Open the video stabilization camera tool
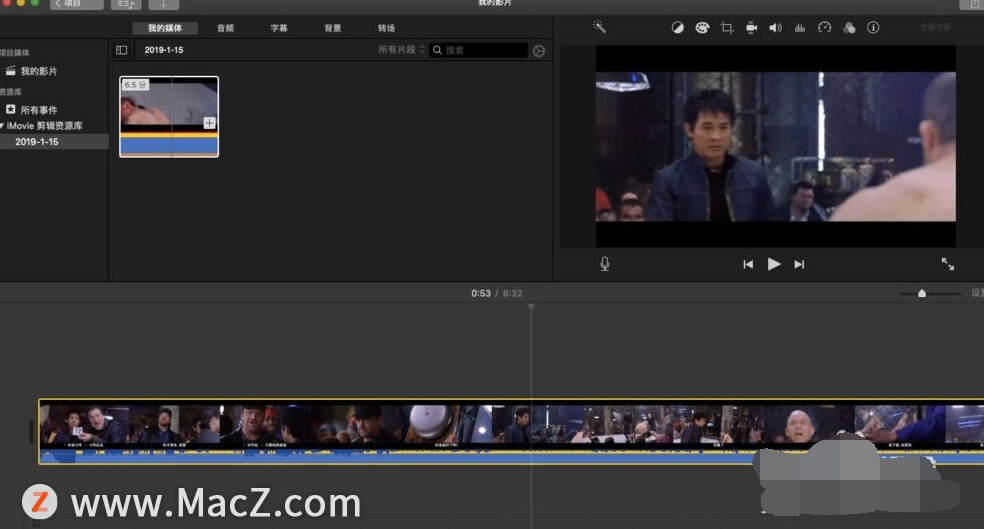This screenshot has width=984, height=529. [751, 28]
